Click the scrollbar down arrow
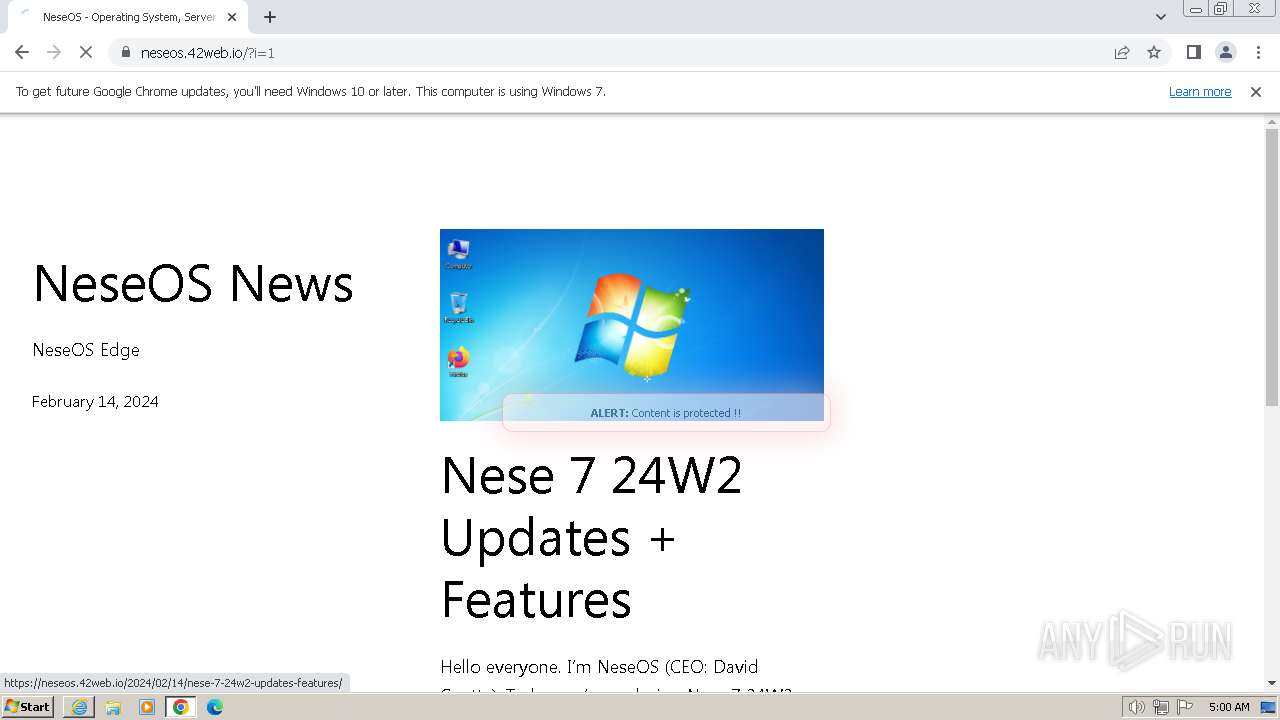 tap(1272, 683)
